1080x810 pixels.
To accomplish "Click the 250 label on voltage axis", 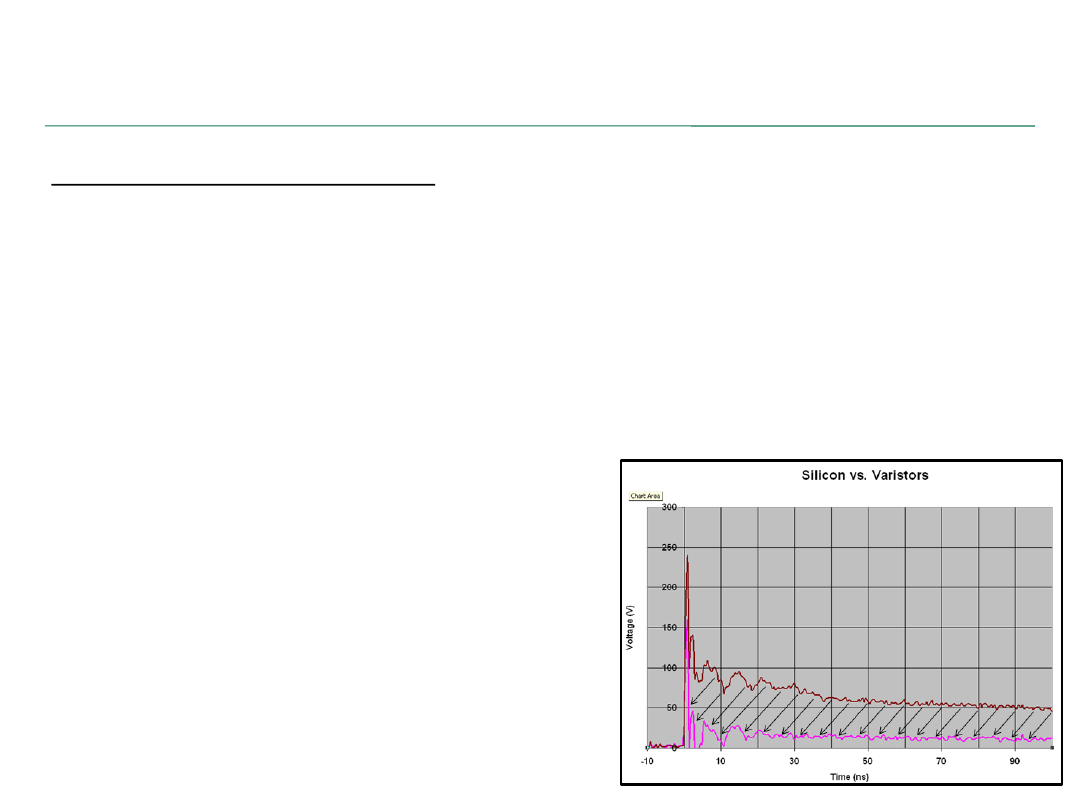I will 643,548.
